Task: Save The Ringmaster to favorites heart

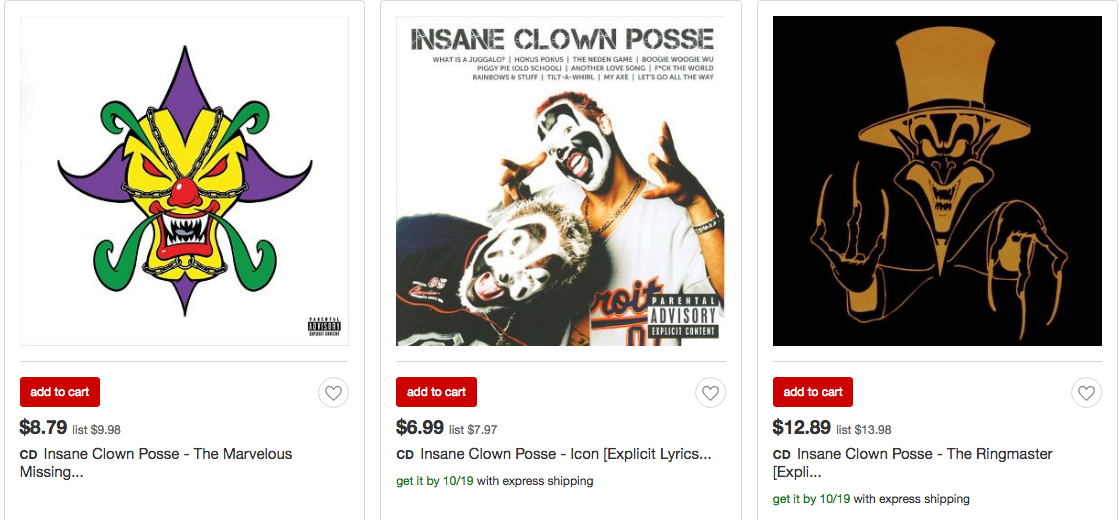Action: [x=1087, y=393]
